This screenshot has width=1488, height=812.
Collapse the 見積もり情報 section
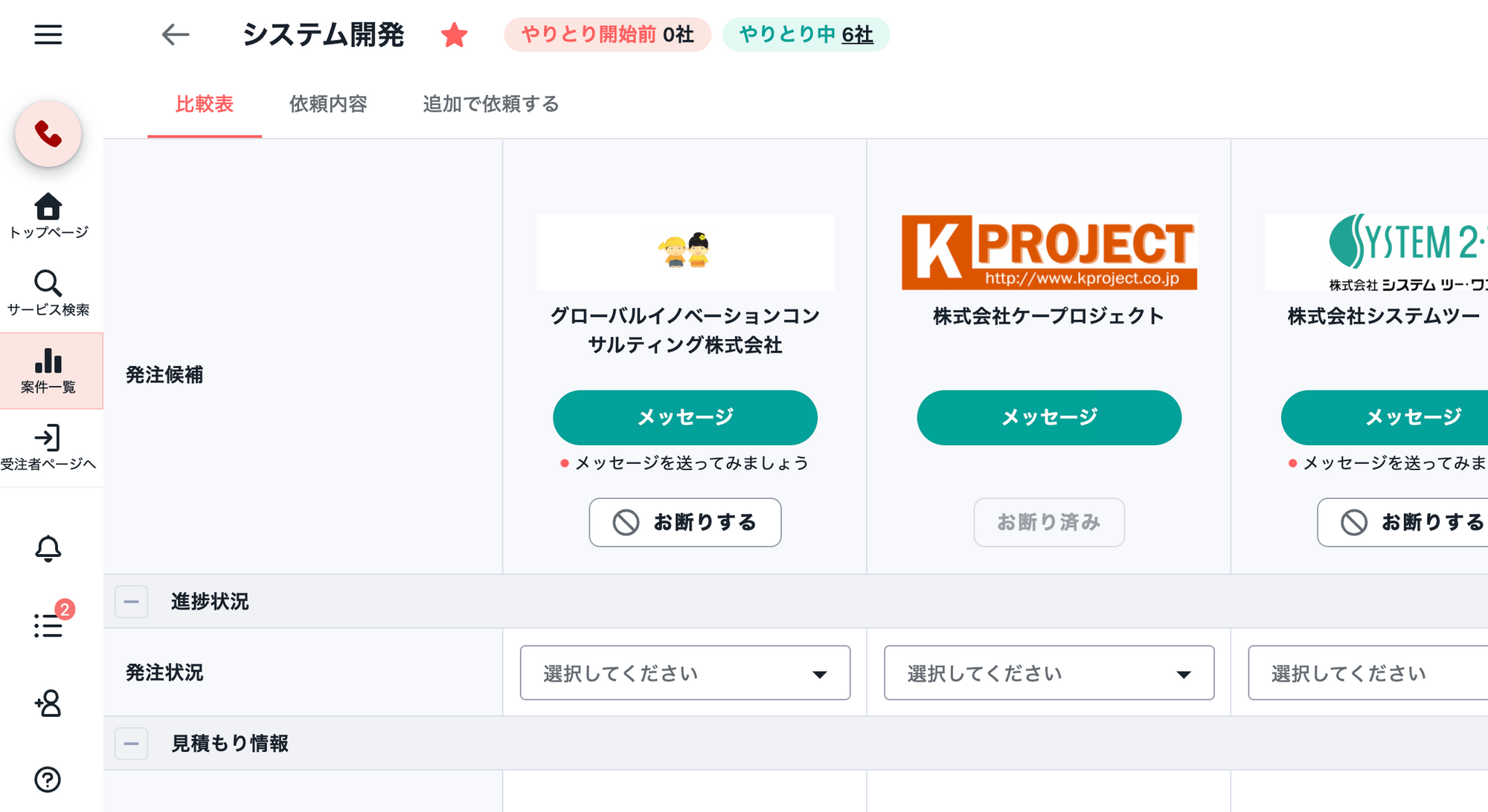point(132,744)
